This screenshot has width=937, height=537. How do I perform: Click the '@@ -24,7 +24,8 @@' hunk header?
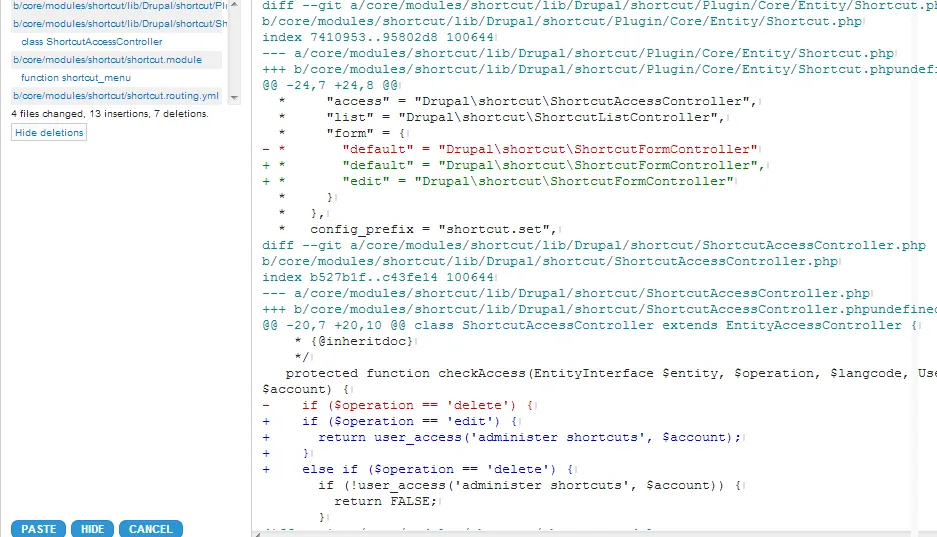(x=330, y=85)
